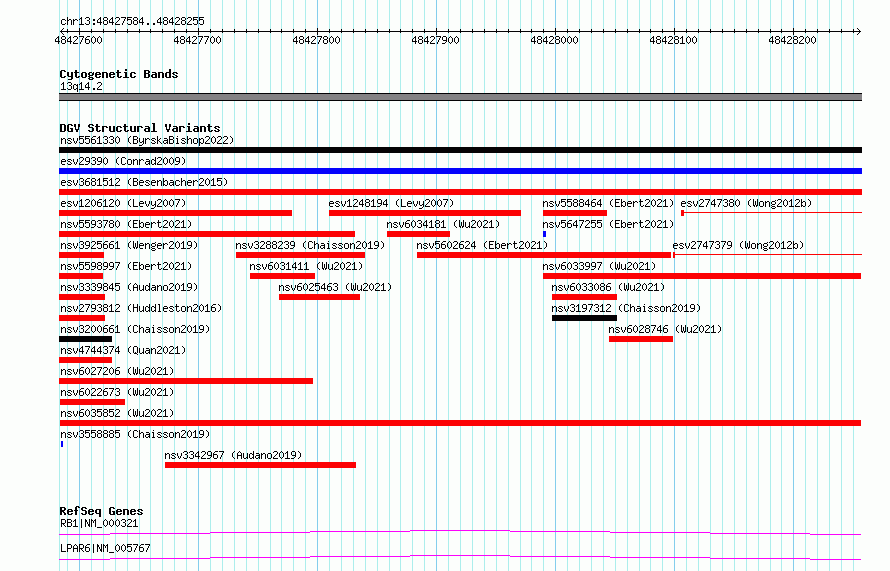890x571 pixels.
Task: Click ruler position 48427700
Action: tap(198, 40)
